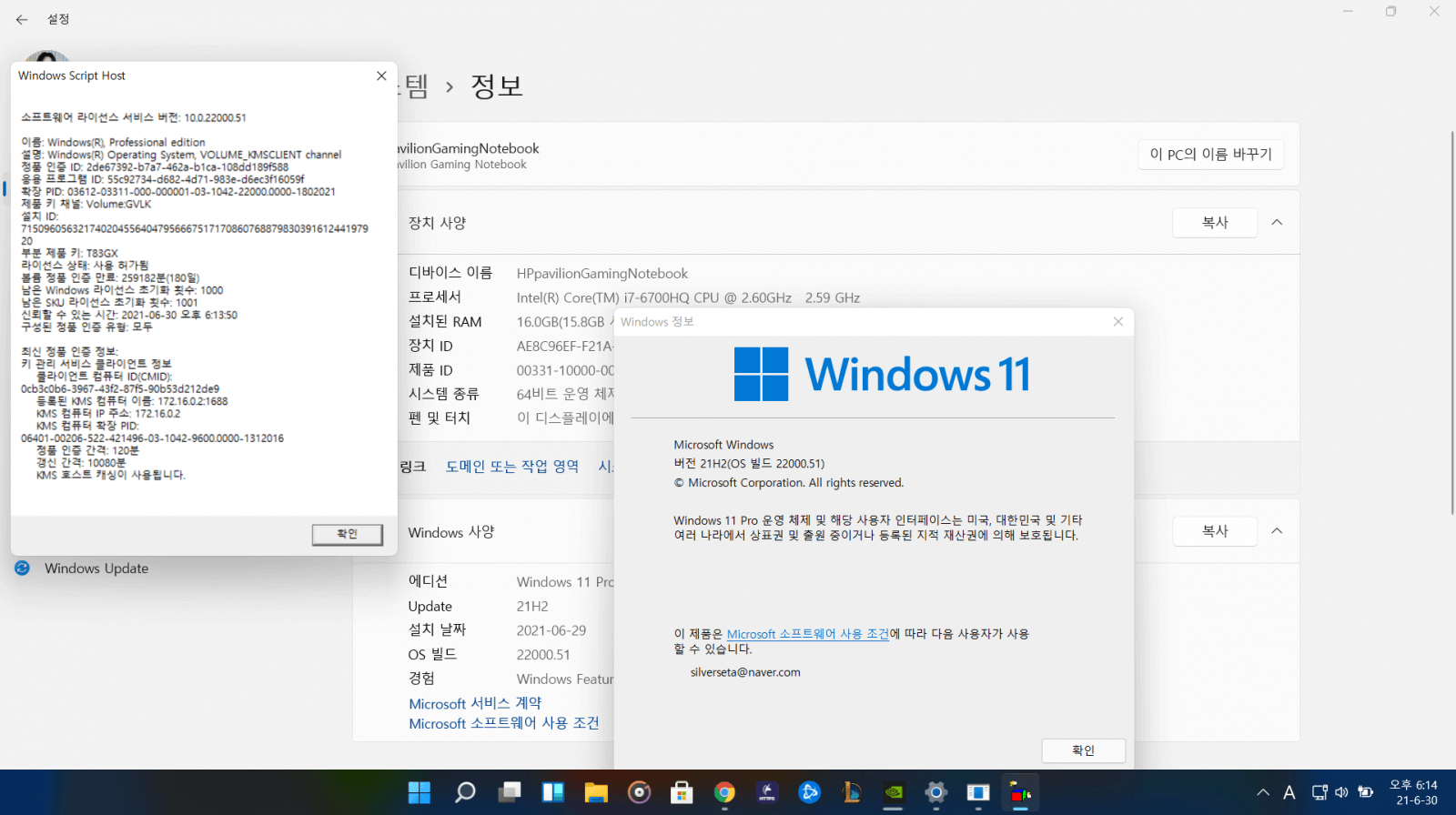Open Microsoft 소프트웨어 사용 조건 link in Settings
This screenshot has height=815, width=1456.
tap(503, 723)
